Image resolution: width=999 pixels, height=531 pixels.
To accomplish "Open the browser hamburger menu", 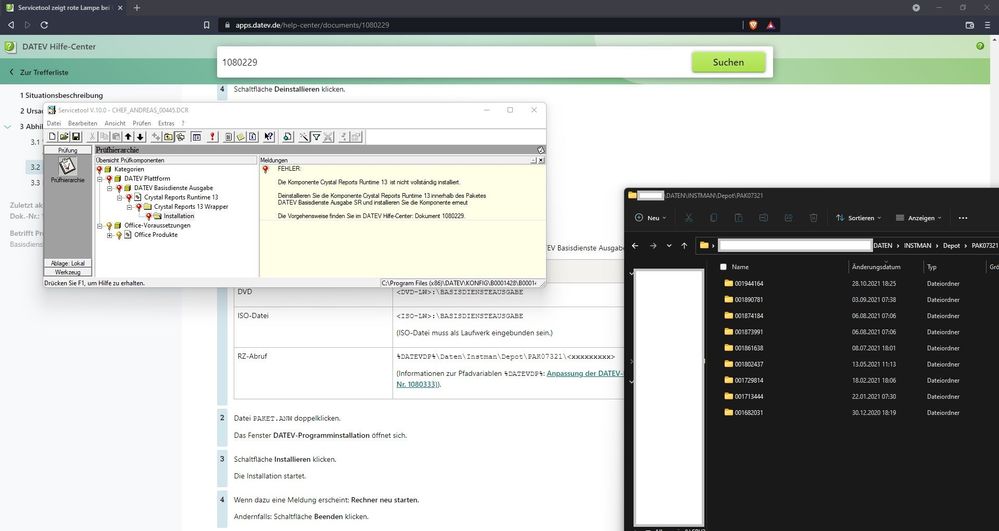I will pos(988,25).
